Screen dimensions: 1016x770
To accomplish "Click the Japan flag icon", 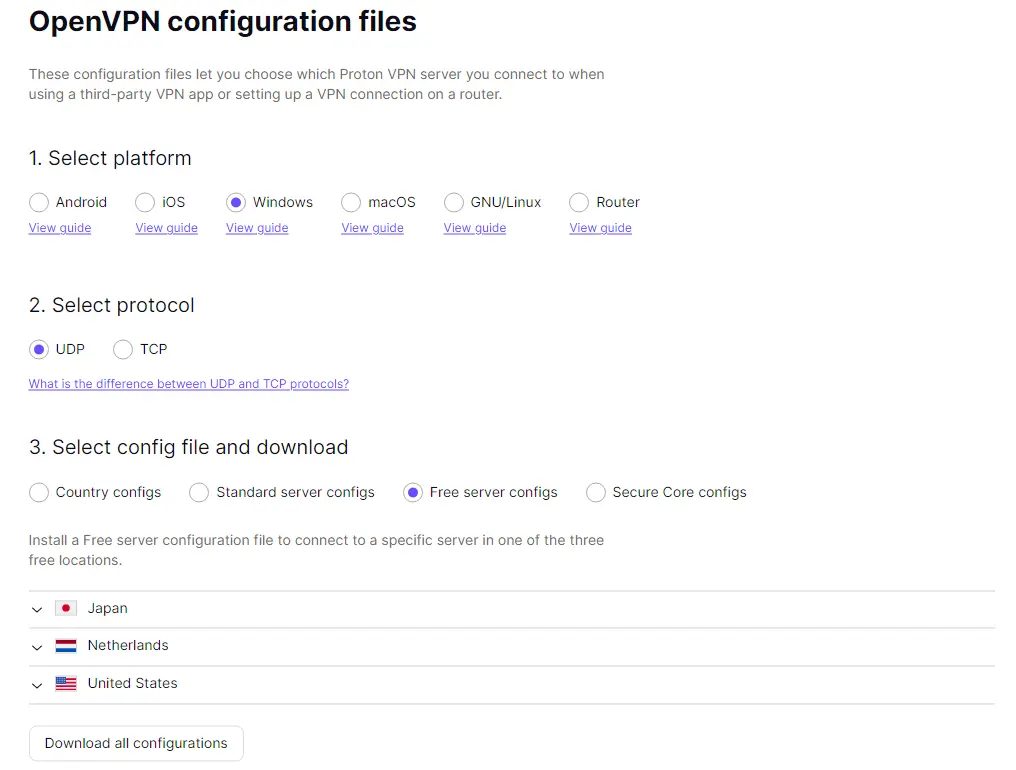I will tap(66, 608).
